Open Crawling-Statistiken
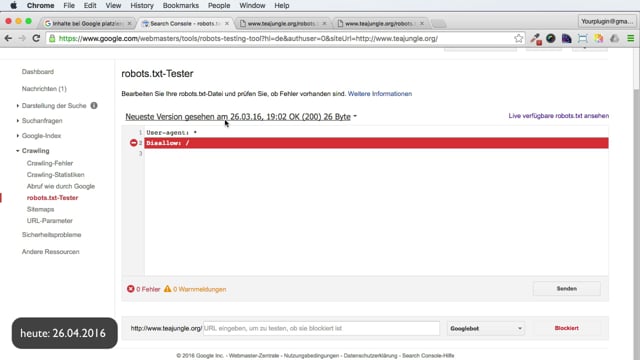This screenshot has width=640, height=360. click(x=56, y=175)
